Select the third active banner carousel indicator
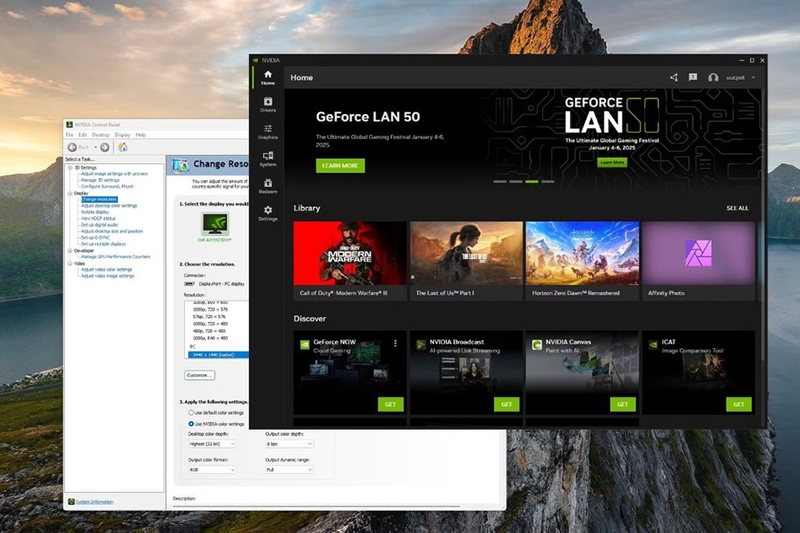Image resolution: width=800 pixels, height=533 pixels. tap(532, 182)
